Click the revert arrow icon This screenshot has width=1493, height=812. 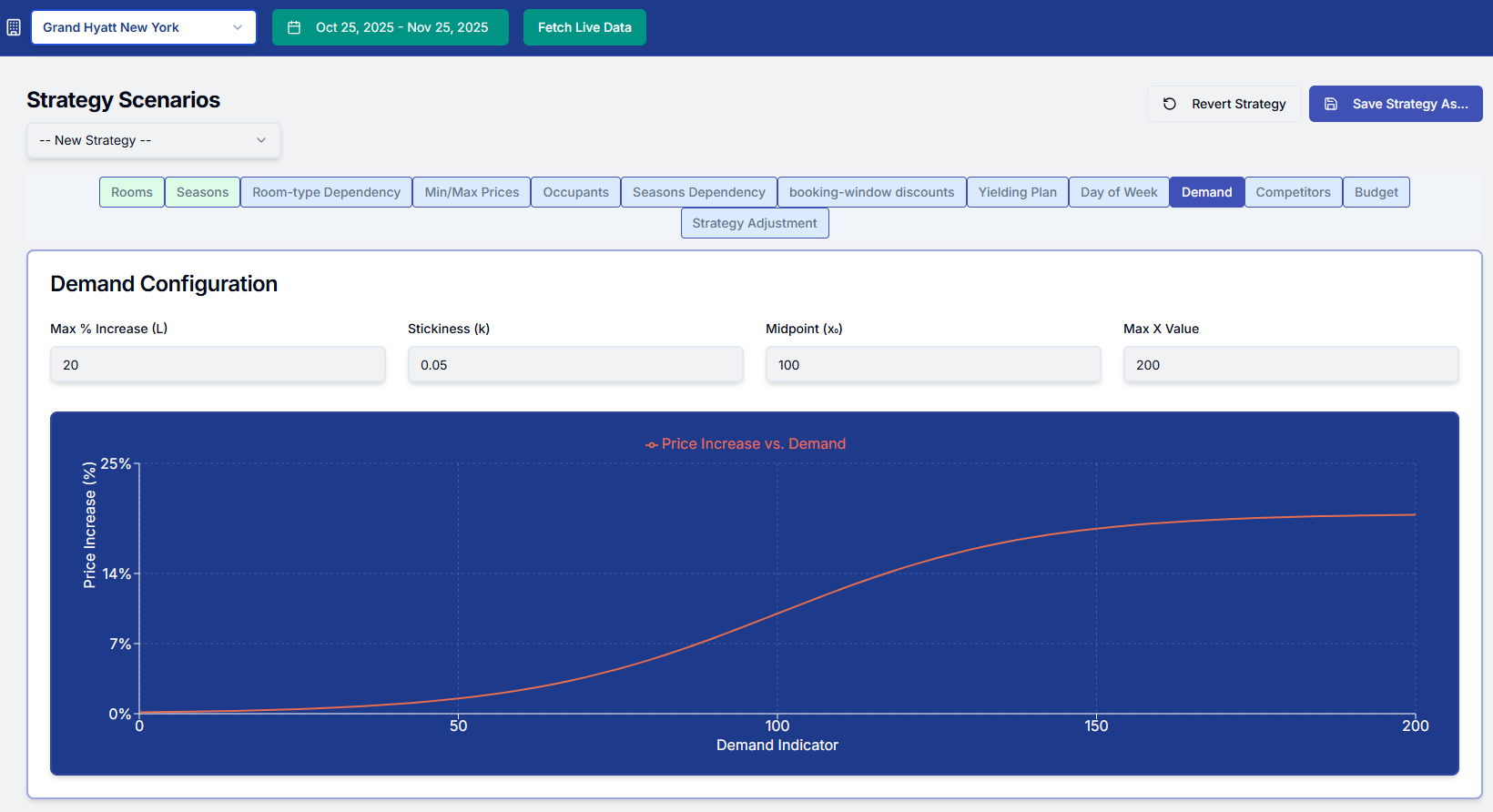coord(1170,104)
